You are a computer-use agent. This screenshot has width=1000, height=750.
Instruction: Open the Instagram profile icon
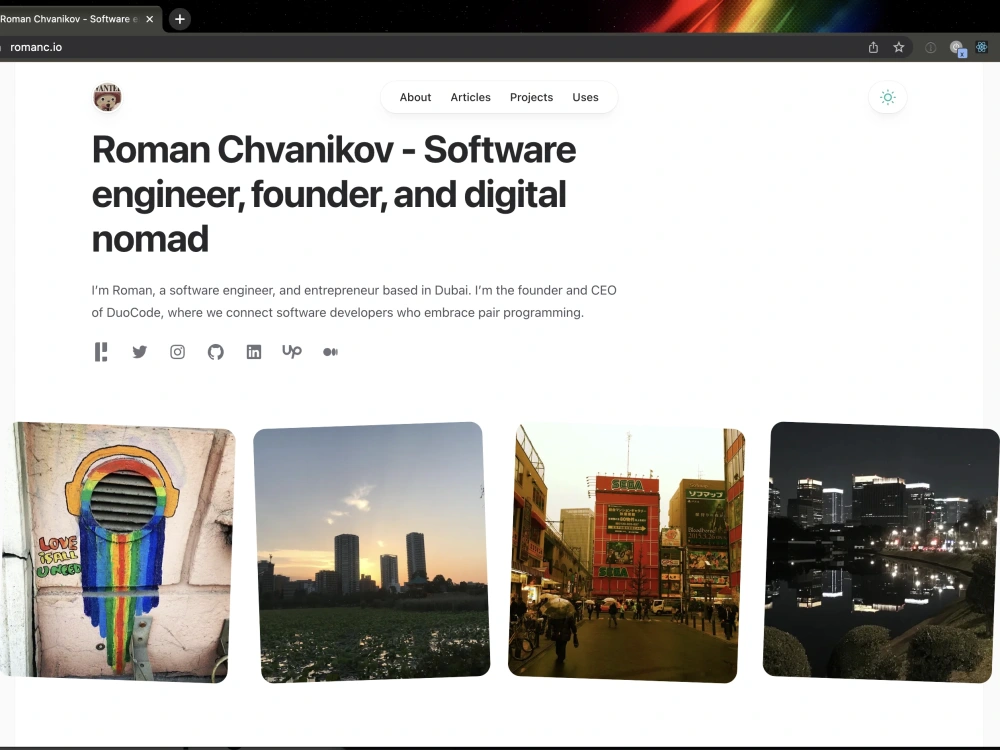177,352
